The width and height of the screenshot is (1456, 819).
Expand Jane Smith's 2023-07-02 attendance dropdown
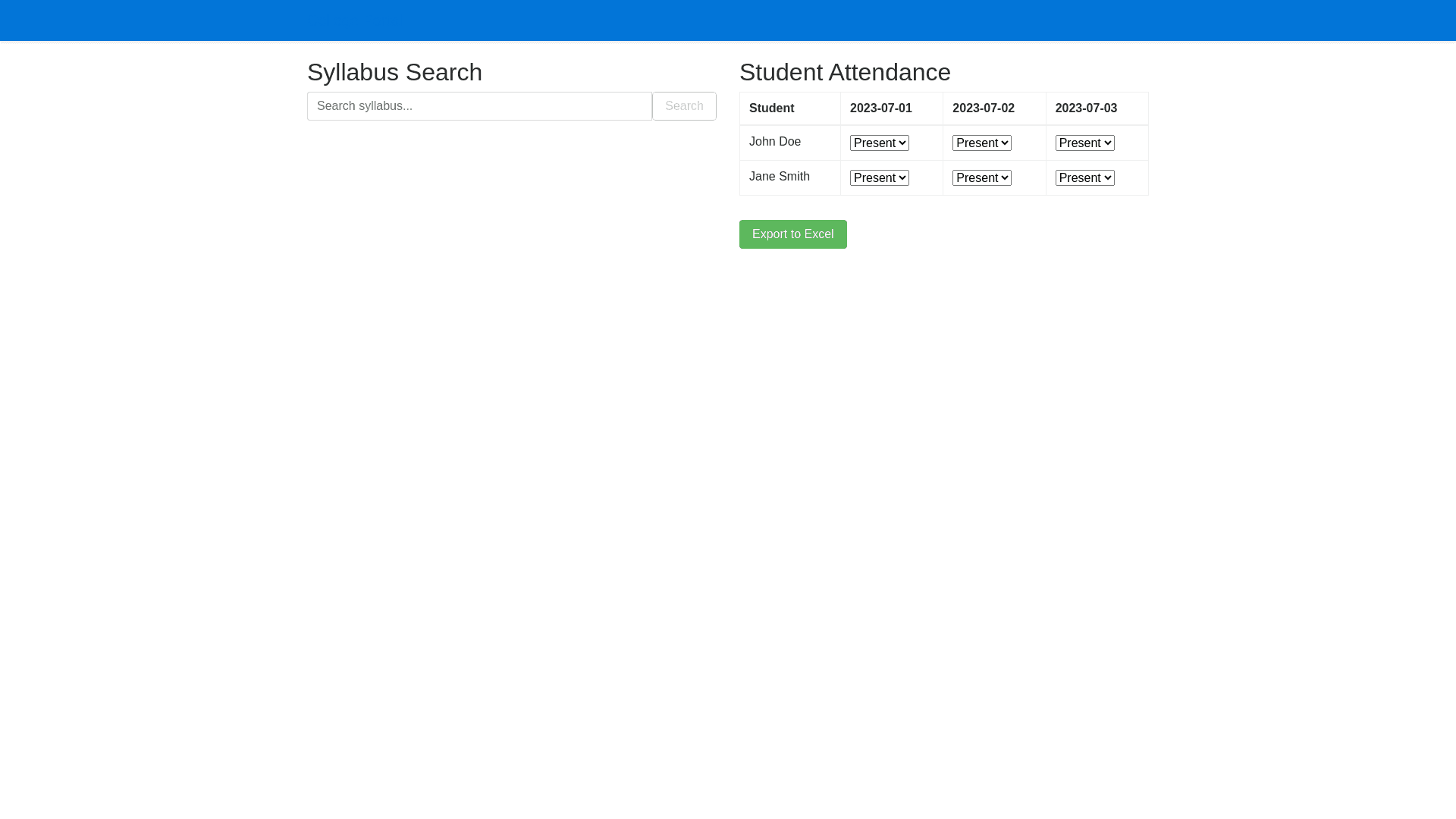[981, 178]
